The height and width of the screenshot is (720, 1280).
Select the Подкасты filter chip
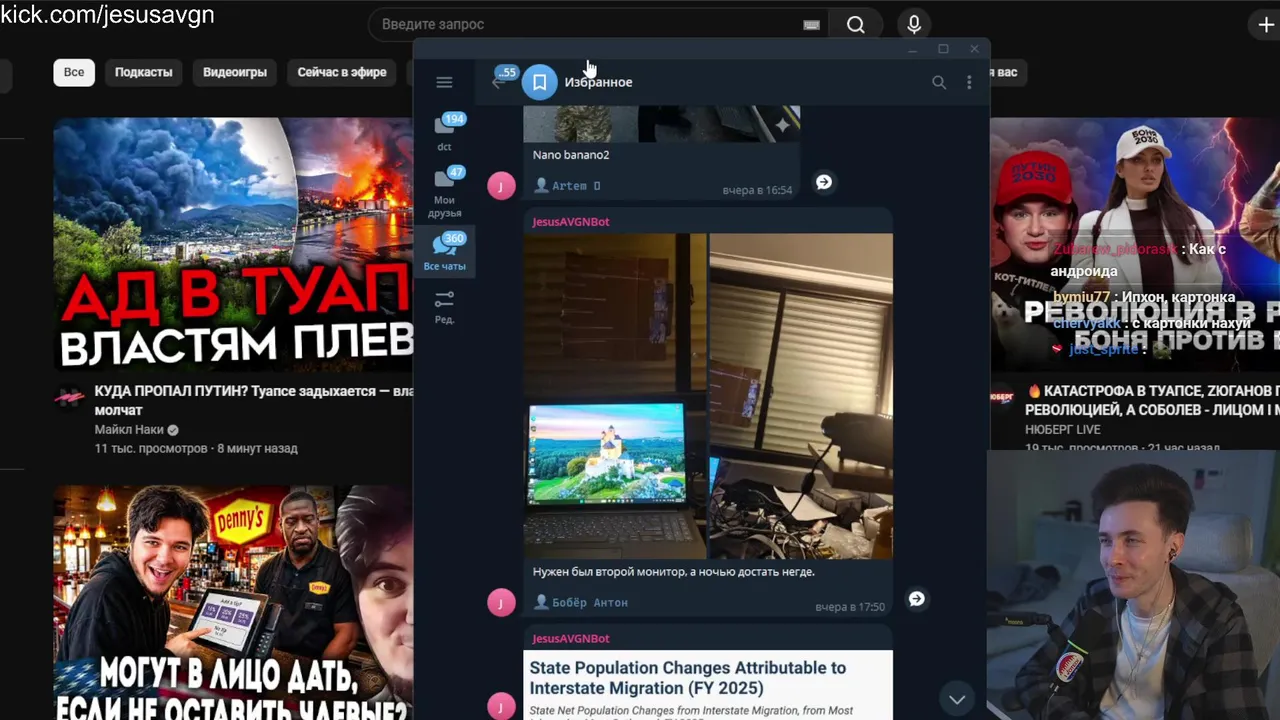click(143, 72)
